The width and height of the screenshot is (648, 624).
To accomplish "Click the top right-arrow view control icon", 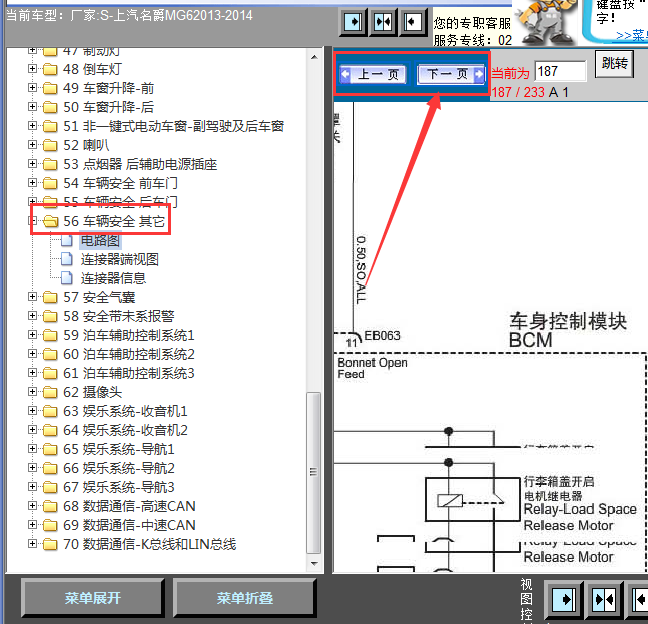I will 353,21.
